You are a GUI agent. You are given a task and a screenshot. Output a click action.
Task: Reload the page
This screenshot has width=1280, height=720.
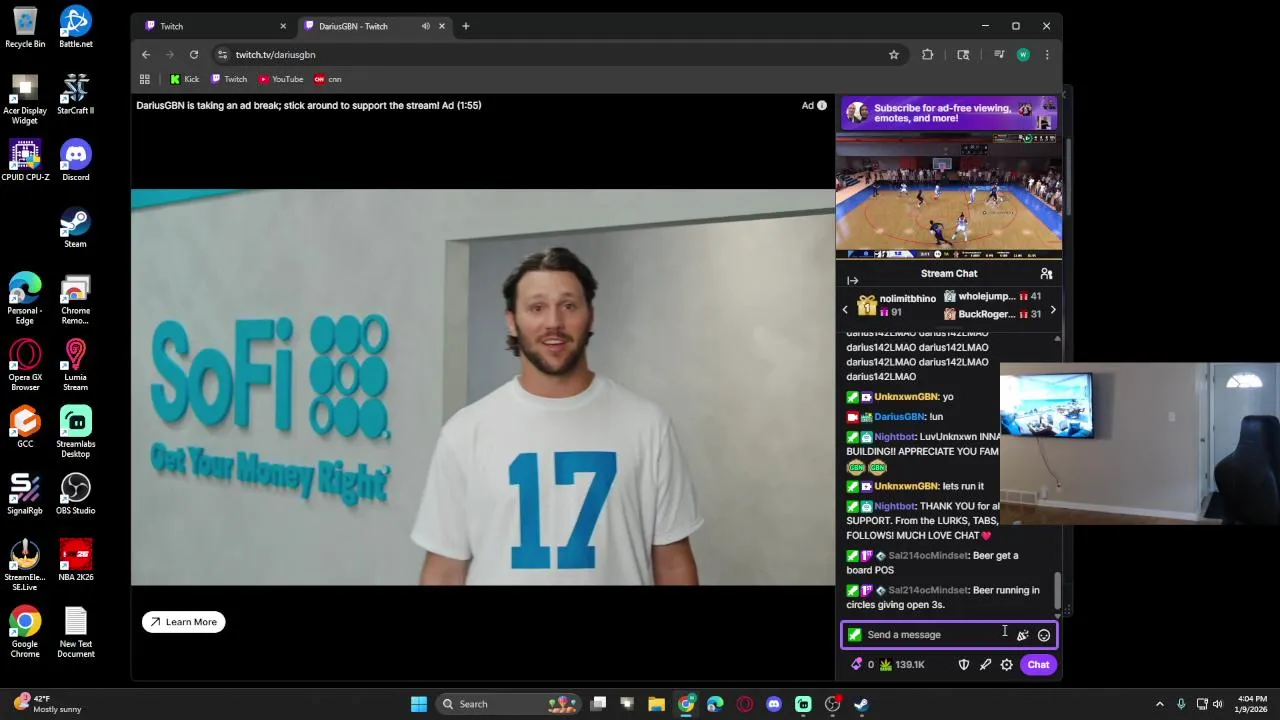pos(194,55)
